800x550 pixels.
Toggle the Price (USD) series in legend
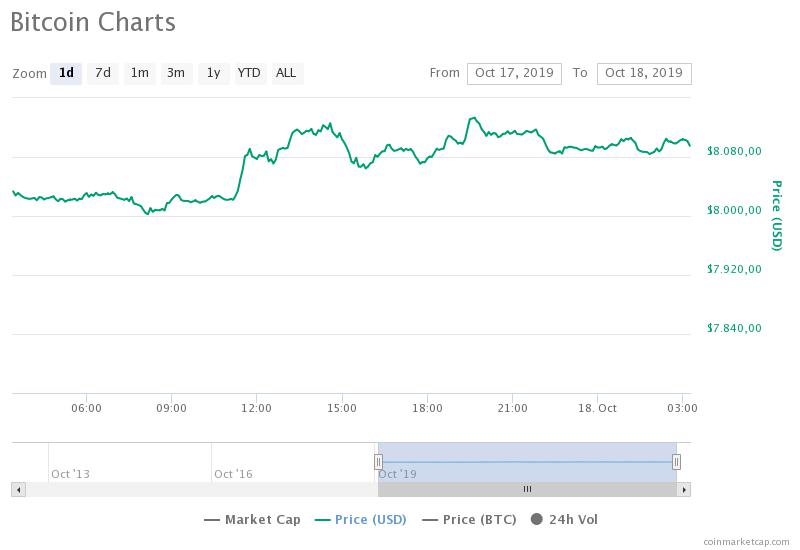click(361, 519)
